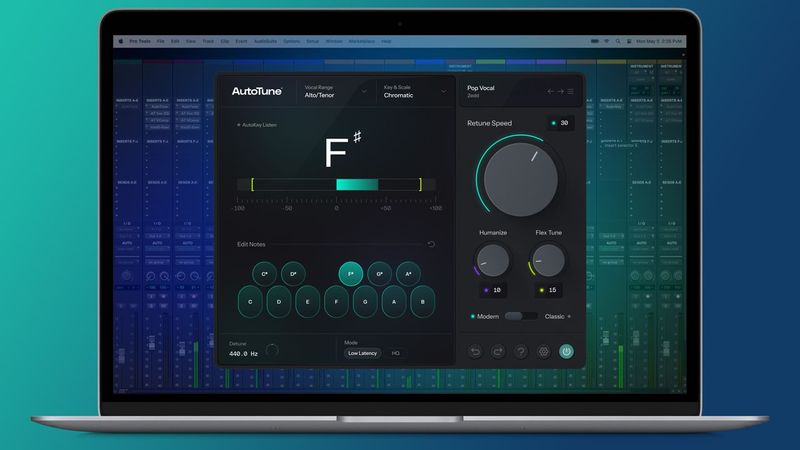Image resolution: width=800 pixels, height=450 pixels.
Task: Open AutoTune settings gear icon
Action: coord(544,352)
